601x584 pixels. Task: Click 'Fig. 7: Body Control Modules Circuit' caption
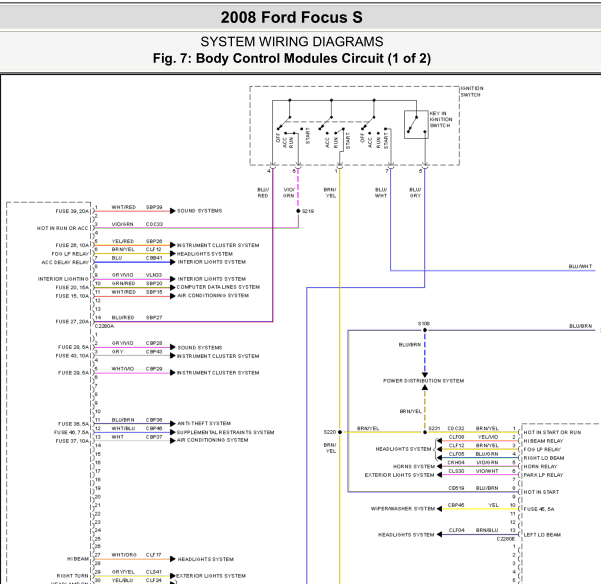pyautogui.click(x=292, y=58)
